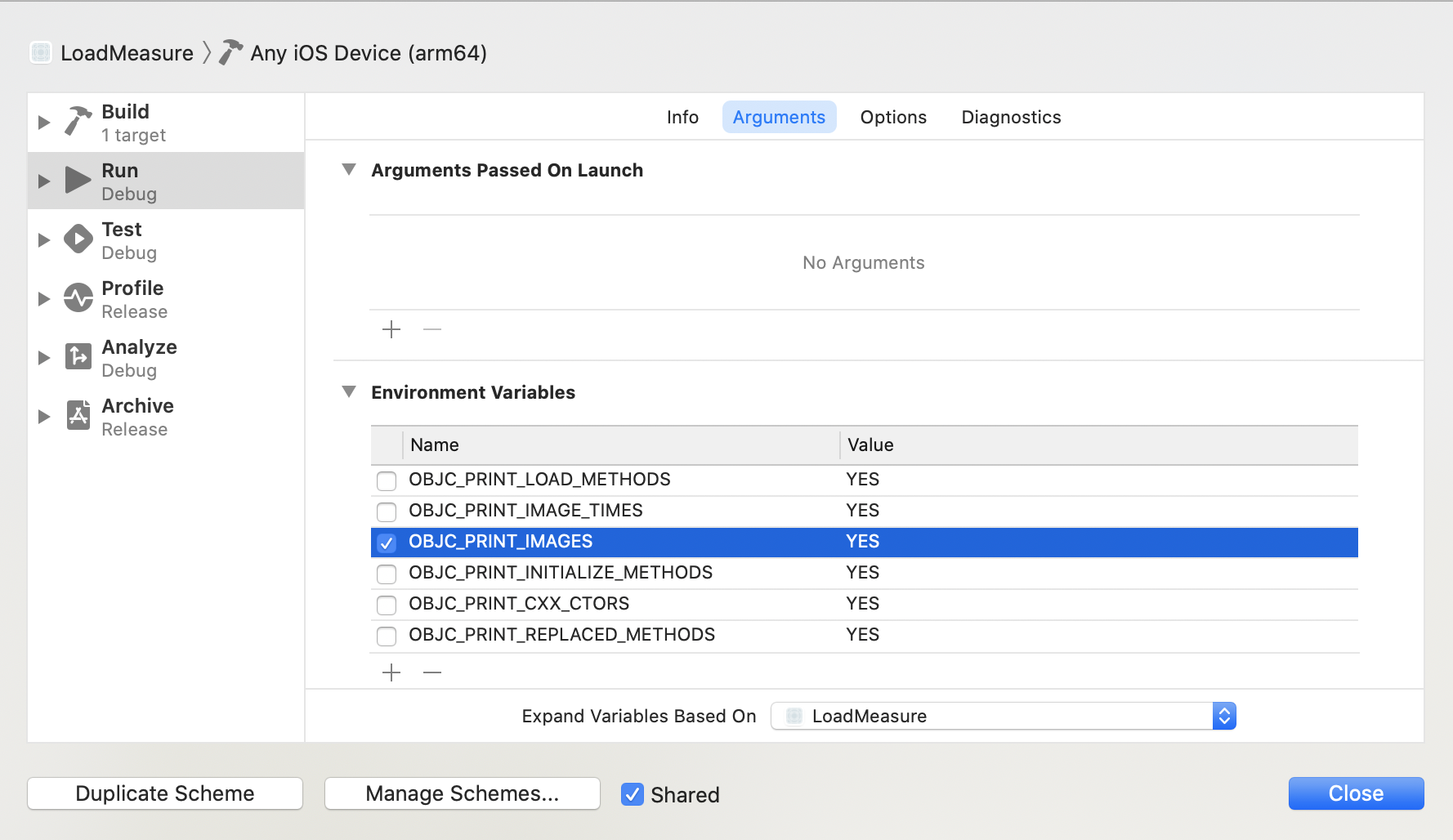
Task: Select the Profile instrument icon
Action: [x=78, y=298]
